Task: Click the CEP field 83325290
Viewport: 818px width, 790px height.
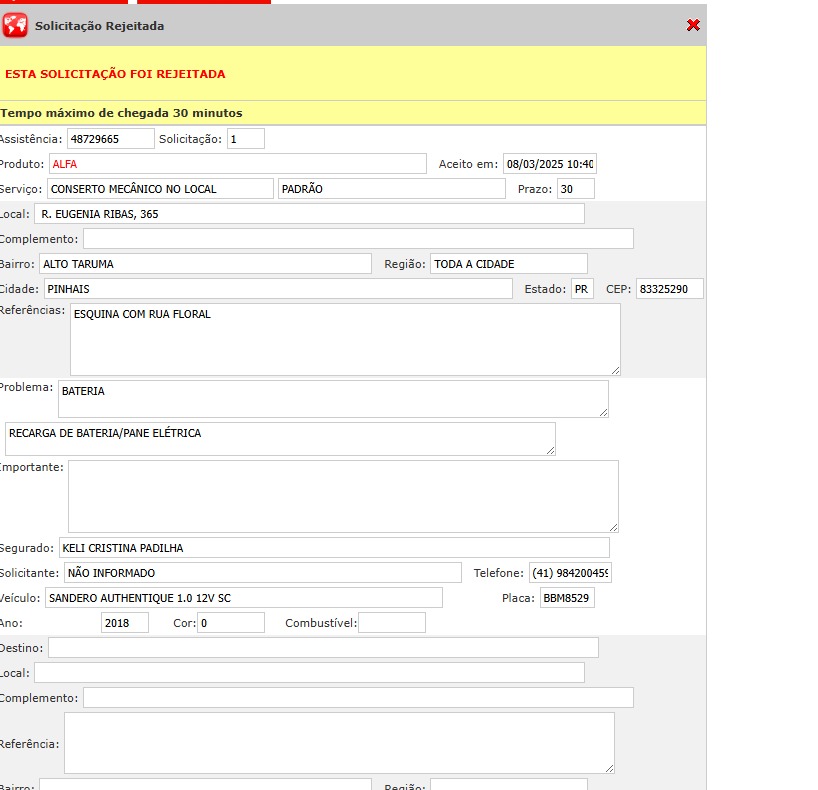Action: tap(669, 289)
